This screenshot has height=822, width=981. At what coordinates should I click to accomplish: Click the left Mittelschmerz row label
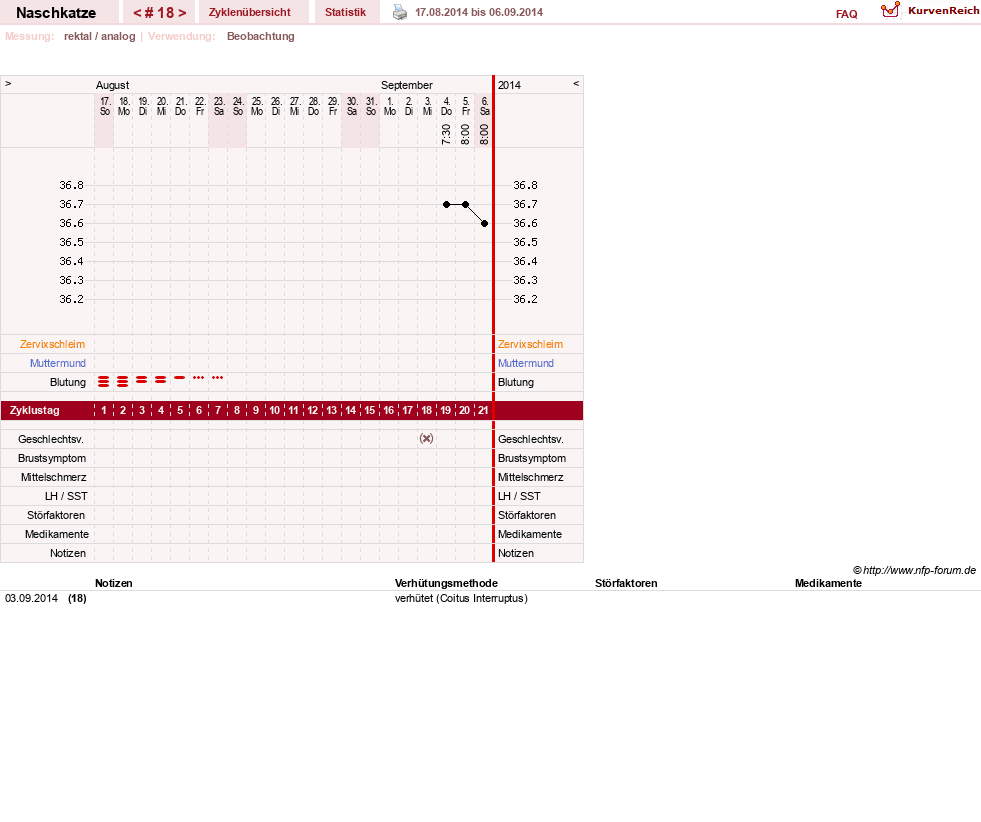pyautogui.click(x=54, y=477)
